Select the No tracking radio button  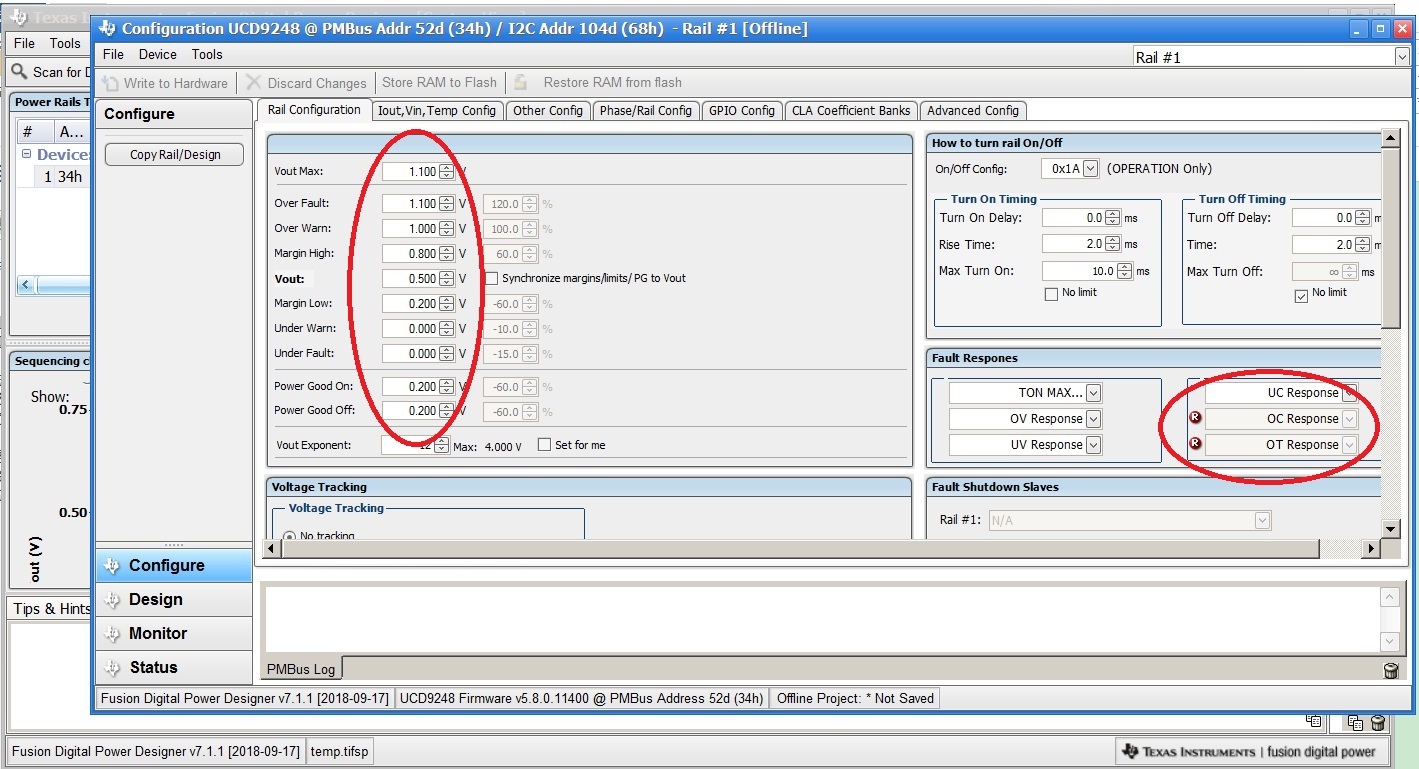[x=290, y=537]
